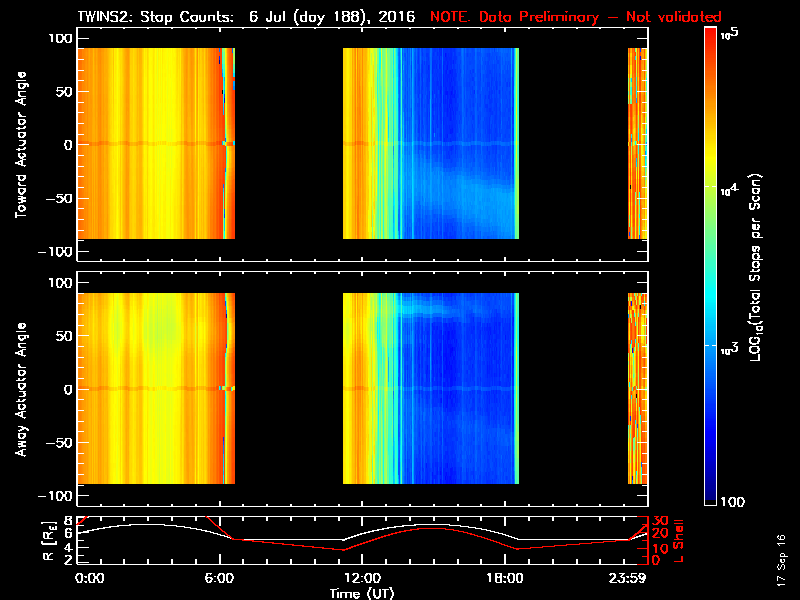Screen dimensions: 800x600
Task: Click the R [RE] orbit axis label
Action: click(x=49, y=541)
